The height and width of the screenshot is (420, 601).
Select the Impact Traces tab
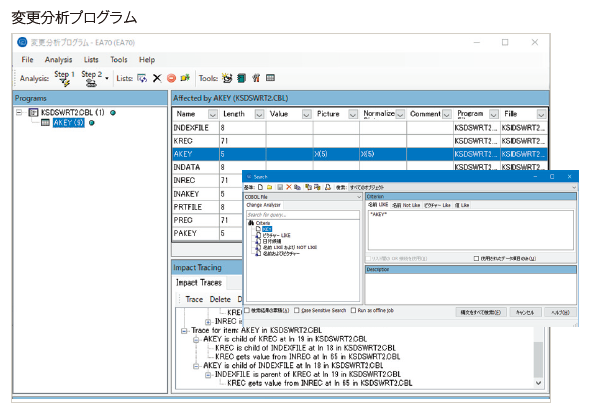[199, 283]
